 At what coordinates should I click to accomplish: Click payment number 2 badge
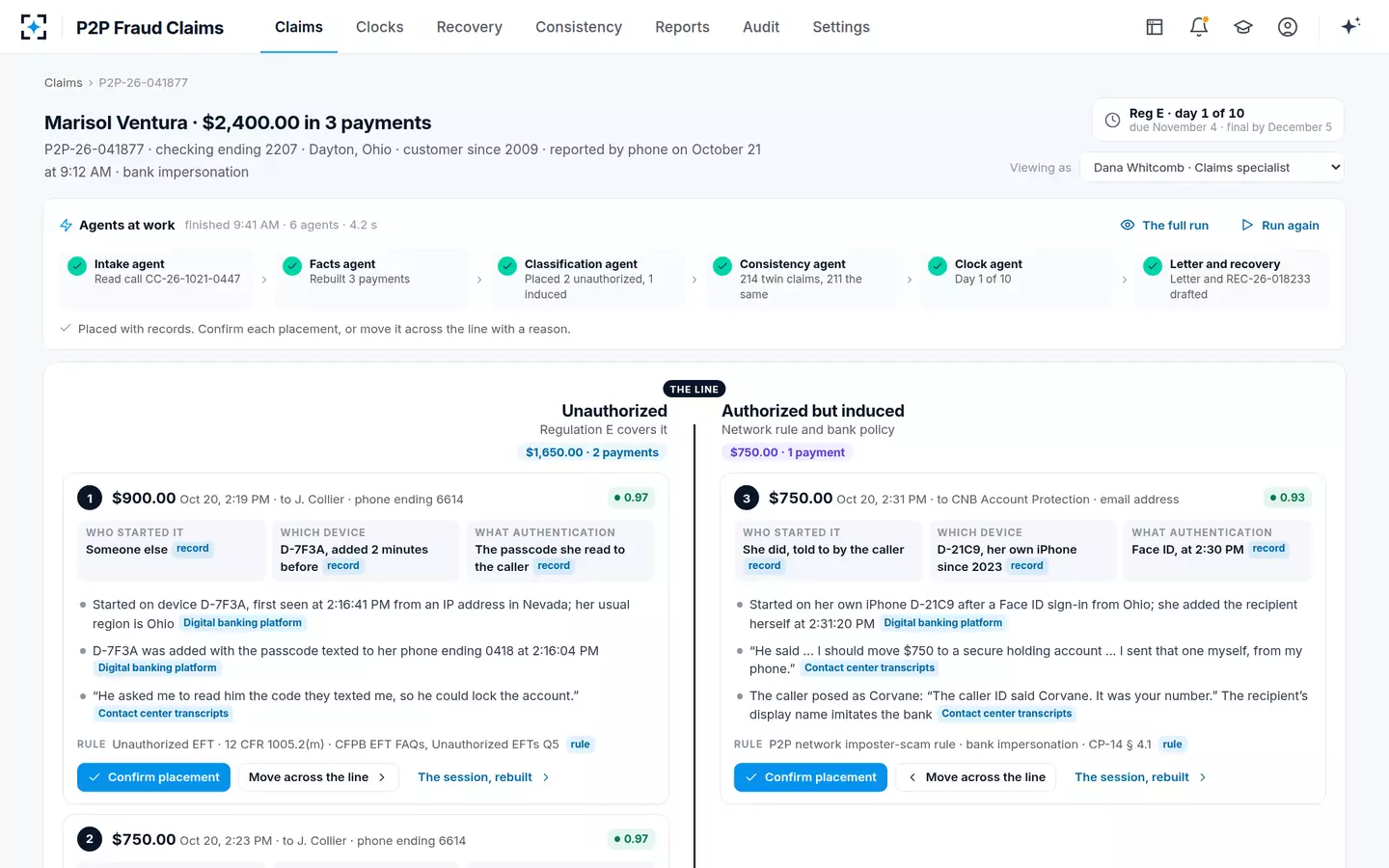(x=90, y=839)
